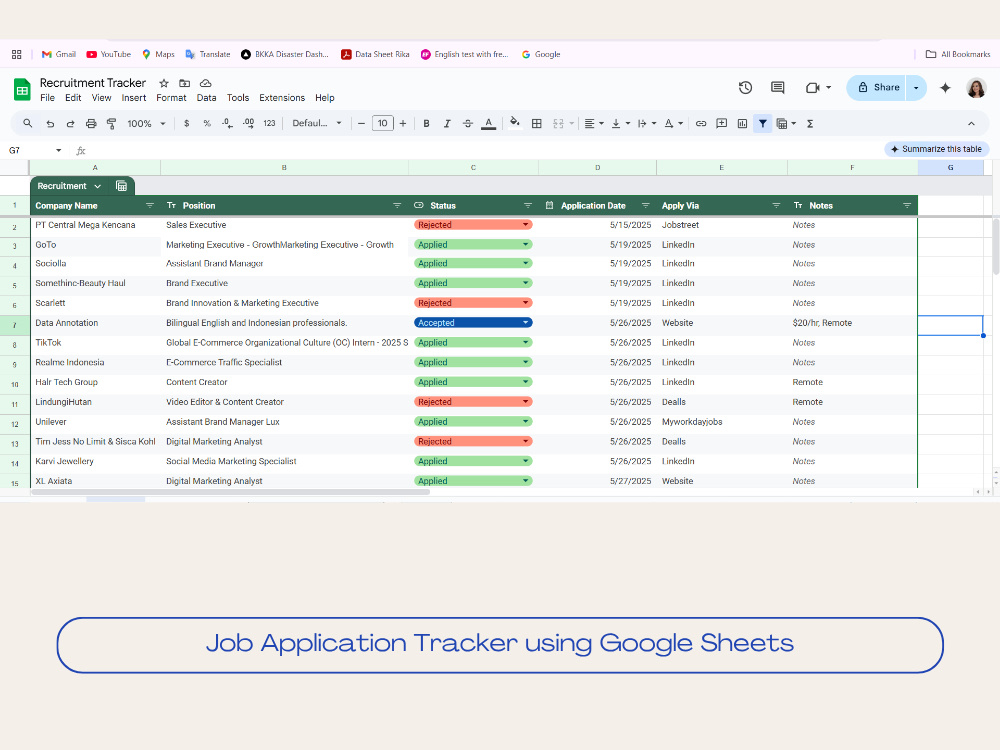Click the name box showing G7
This screenshot has height=750, width=1000.
pyautogui.click(x=34, y=150)
